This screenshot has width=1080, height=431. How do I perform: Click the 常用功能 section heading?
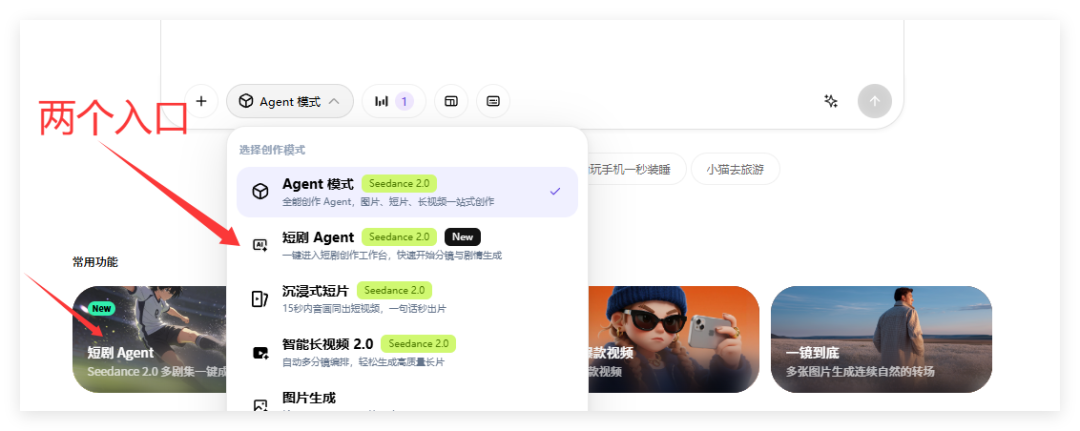coord(95,262)
